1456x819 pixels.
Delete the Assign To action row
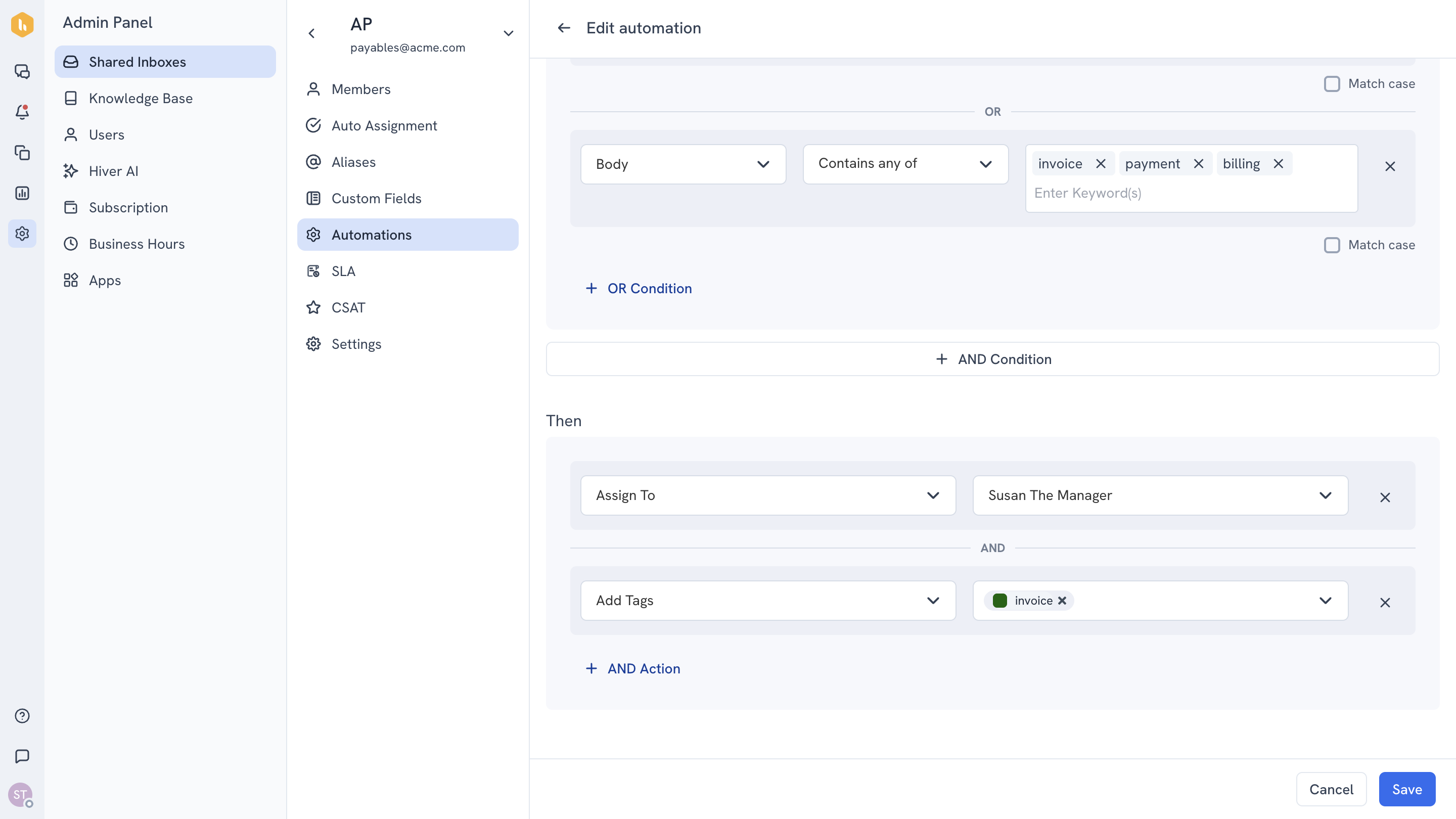pyautogui.click(x=1385, y=497)
